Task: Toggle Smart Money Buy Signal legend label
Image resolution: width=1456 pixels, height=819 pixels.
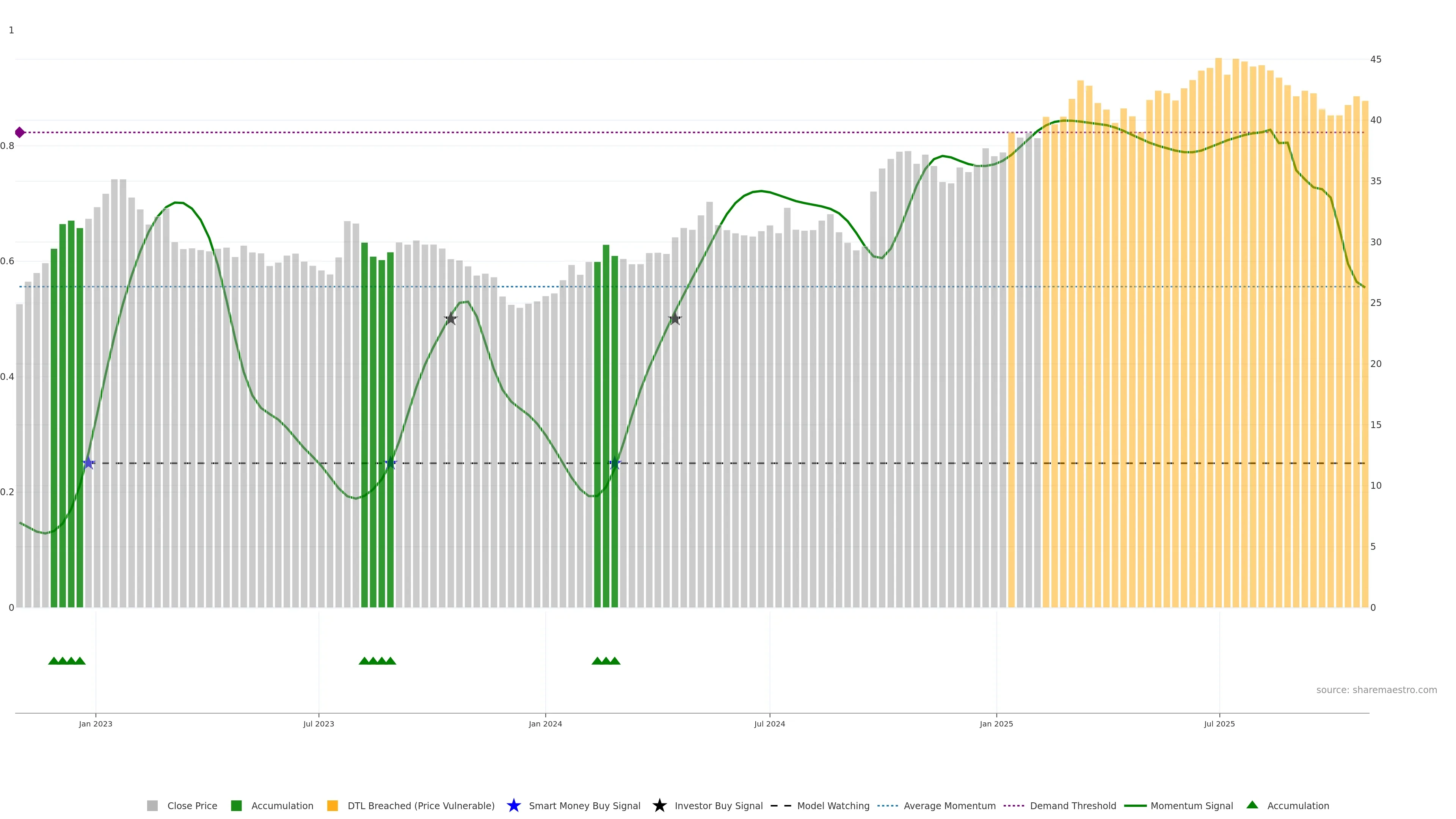Action: click(x=584, y=805)
